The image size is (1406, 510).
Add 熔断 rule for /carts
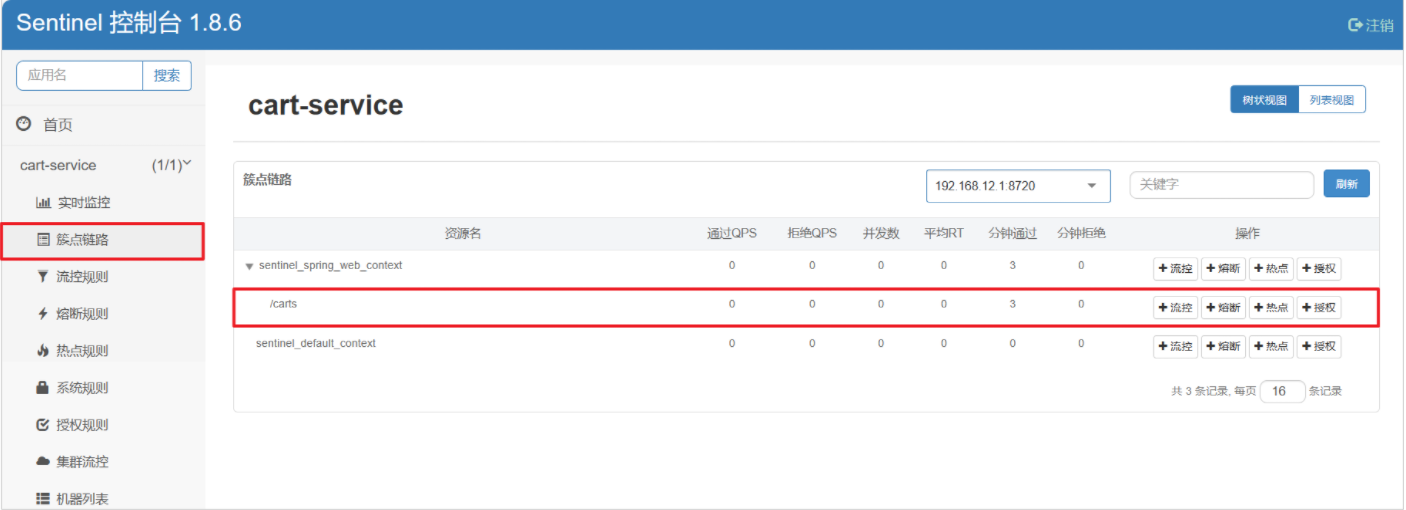(1223, 308)
